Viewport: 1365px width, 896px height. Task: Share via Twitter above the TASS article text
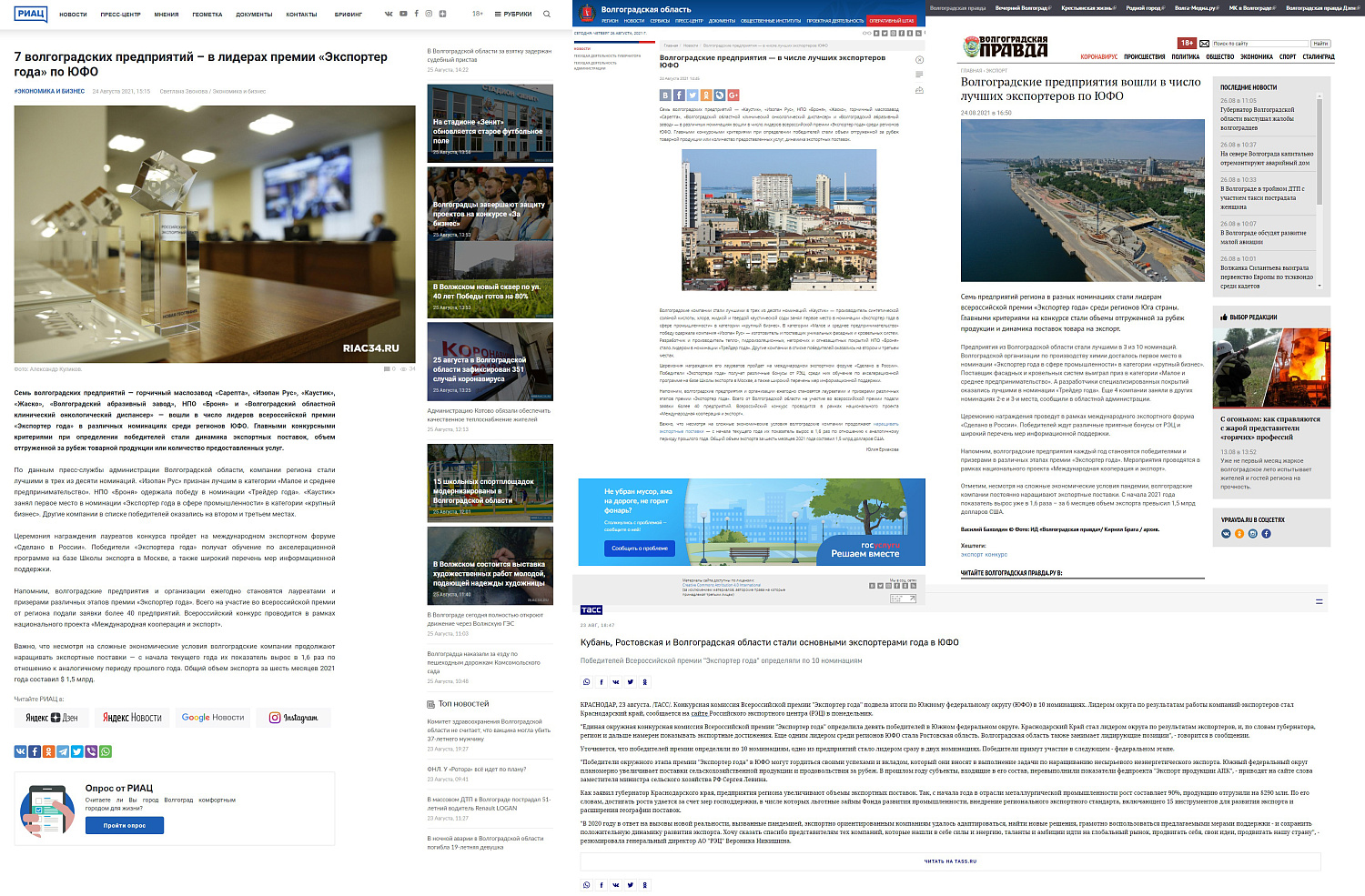click(x=630, y=682)
